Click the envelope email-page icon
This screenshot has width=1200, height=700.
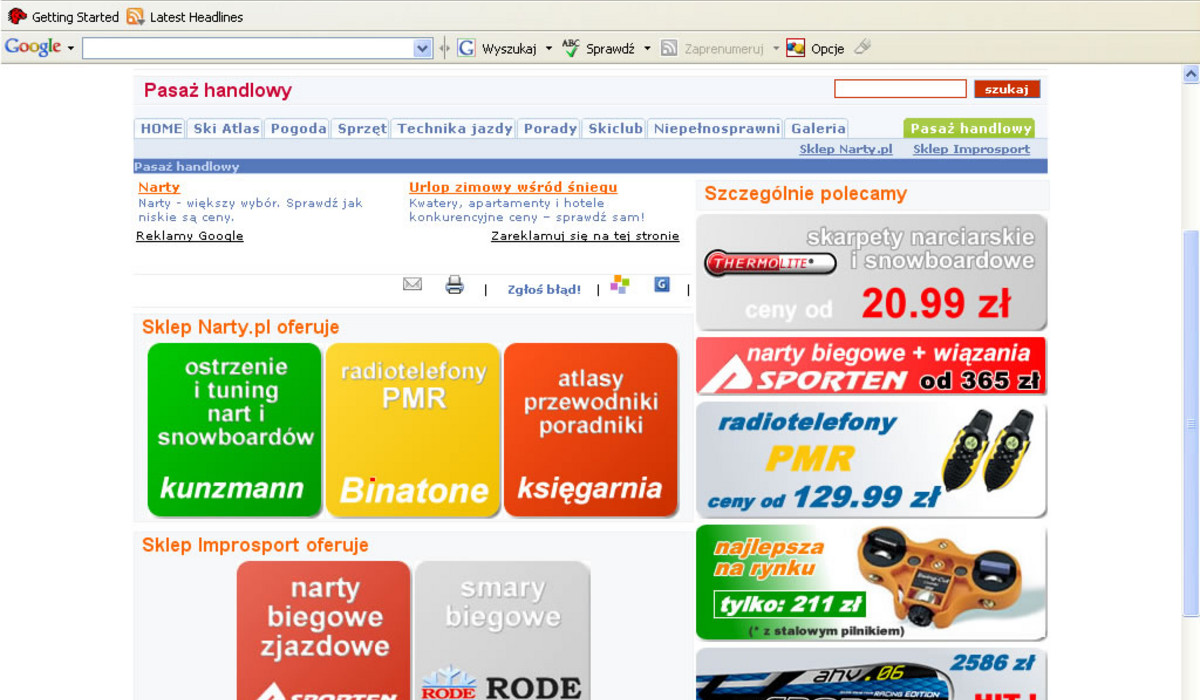[x=412, y=285]
